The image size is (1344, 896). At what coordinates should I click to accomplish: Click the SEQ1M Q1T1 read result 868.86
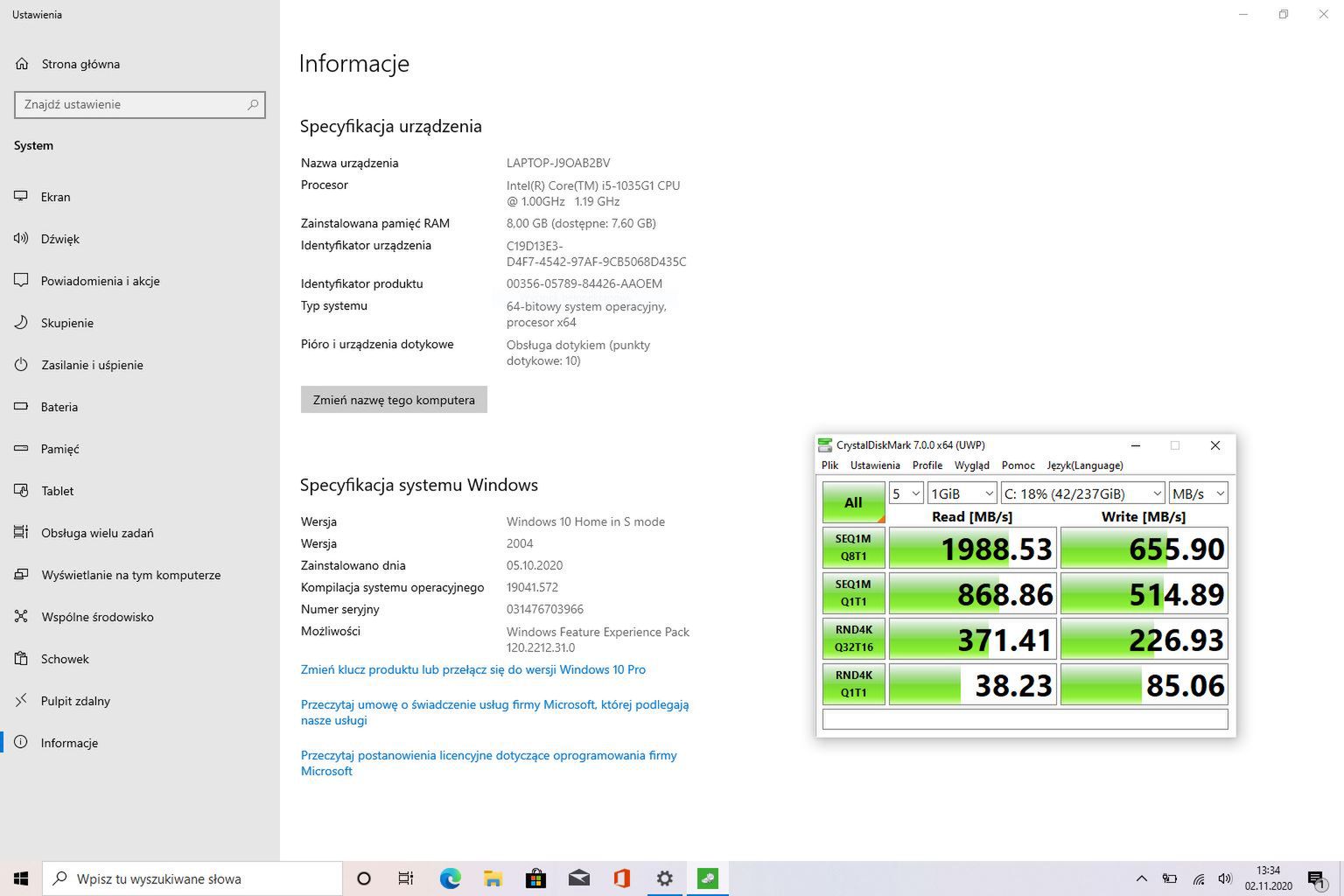point(973,593)
